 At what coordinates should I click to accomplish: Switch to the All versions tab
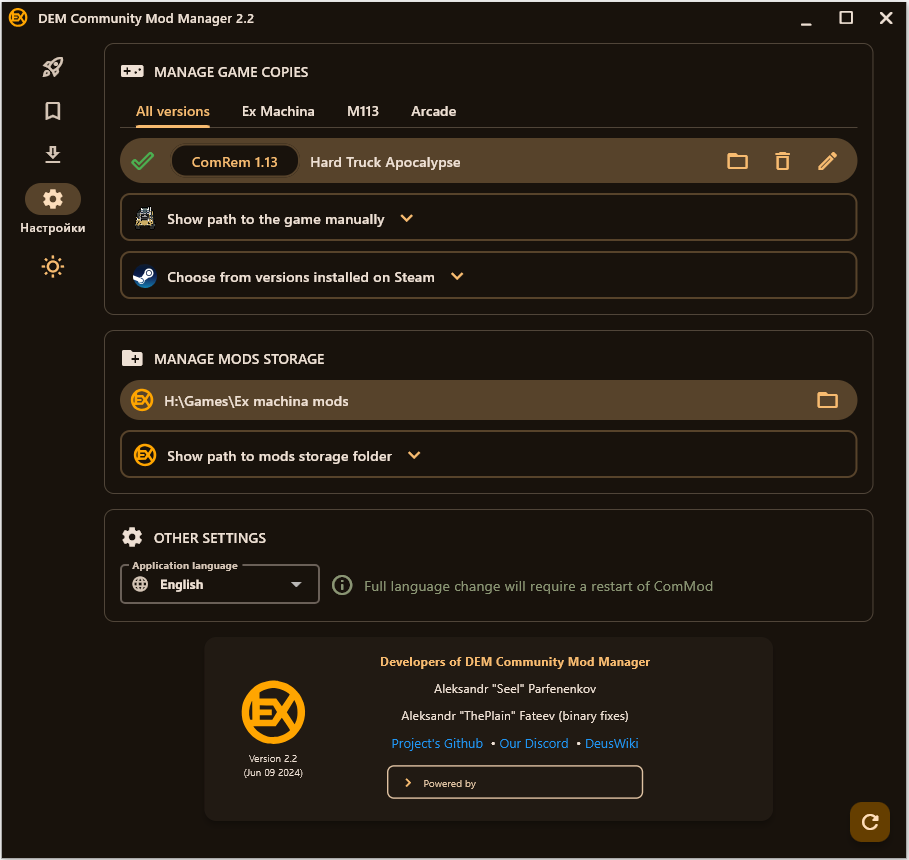coord(173,111)
